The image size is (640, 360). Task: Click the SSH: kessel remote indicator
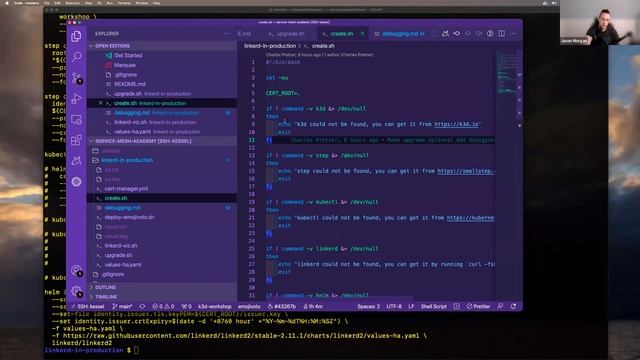coord(88,307)
